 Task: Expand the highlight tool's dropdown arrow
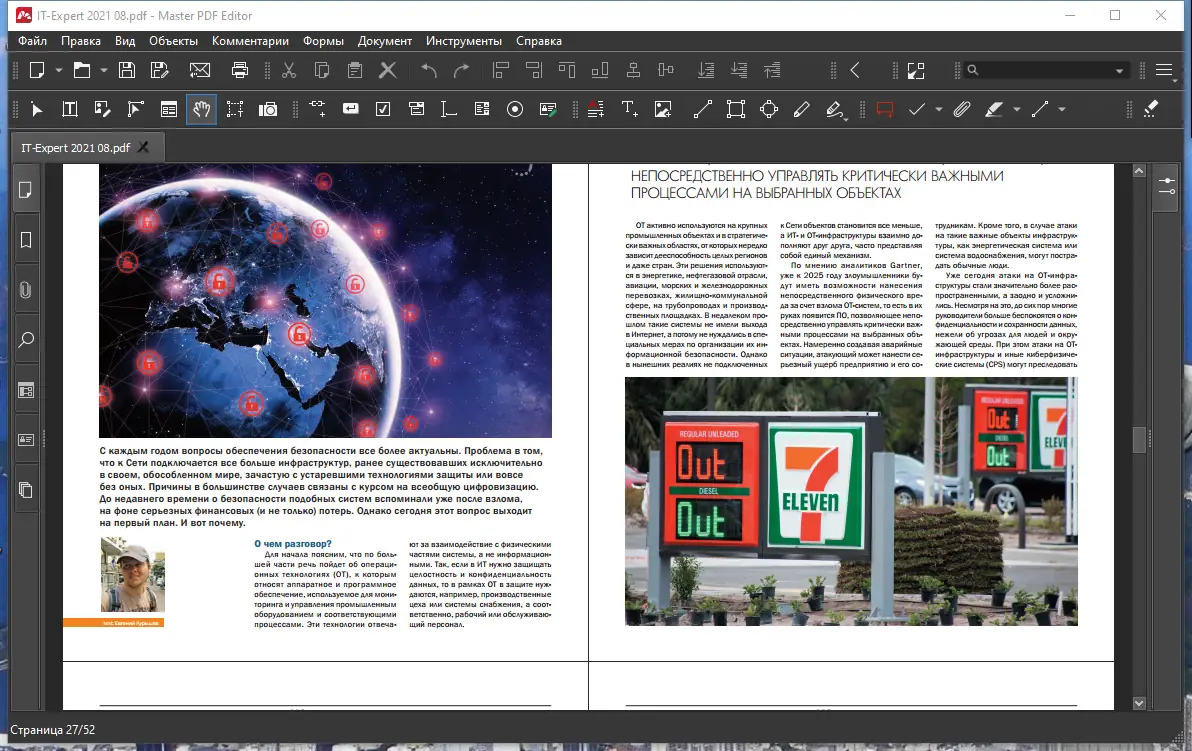click(x=1017, y=109)
